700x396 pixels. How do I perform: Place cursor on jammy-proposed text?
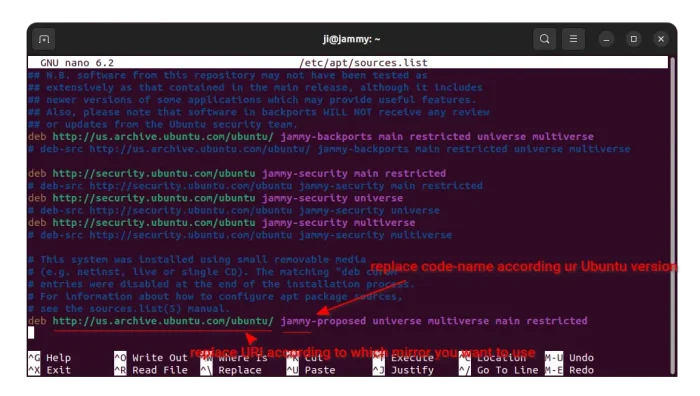[323, 321]
